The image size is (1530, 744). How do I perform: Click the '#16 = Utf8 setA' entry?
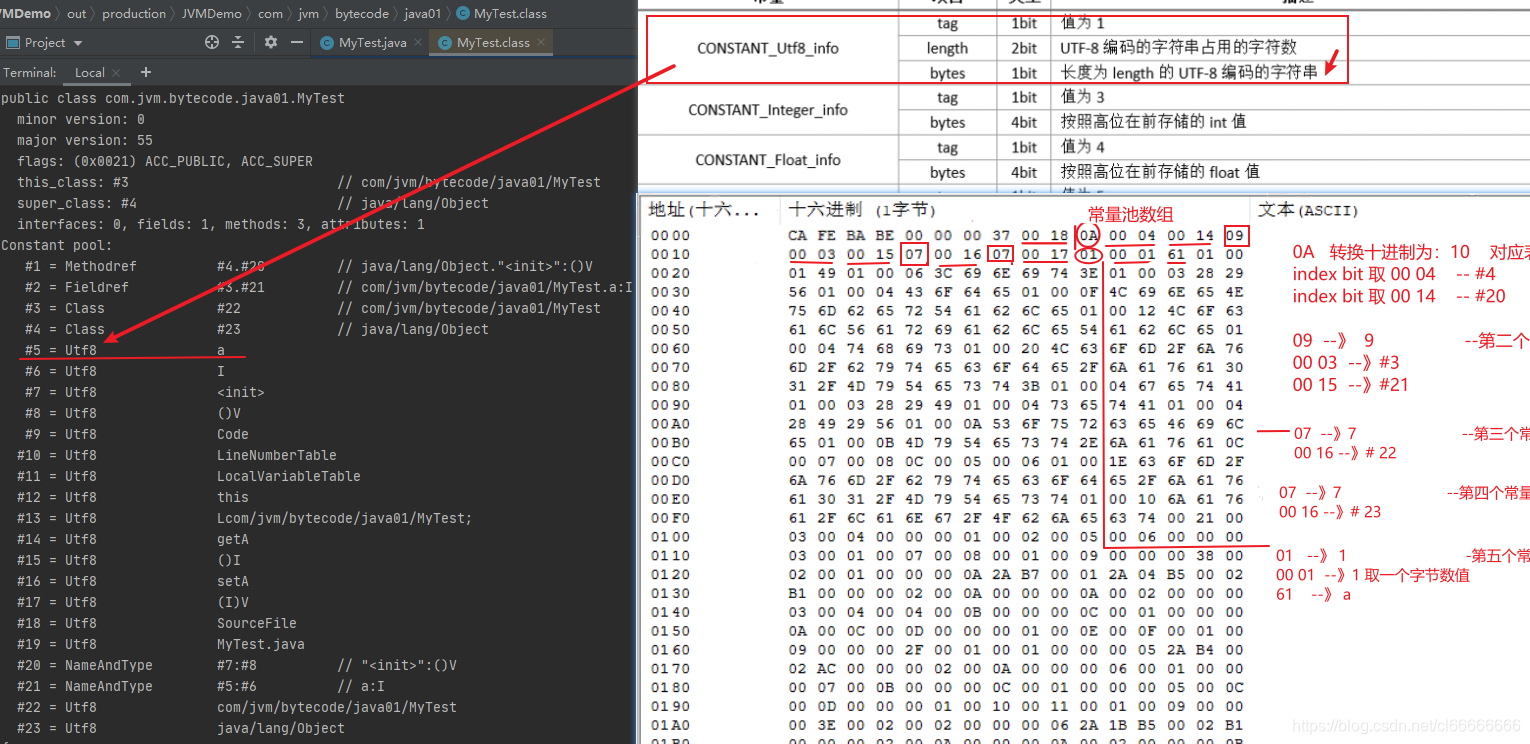[x=132, y=581]
